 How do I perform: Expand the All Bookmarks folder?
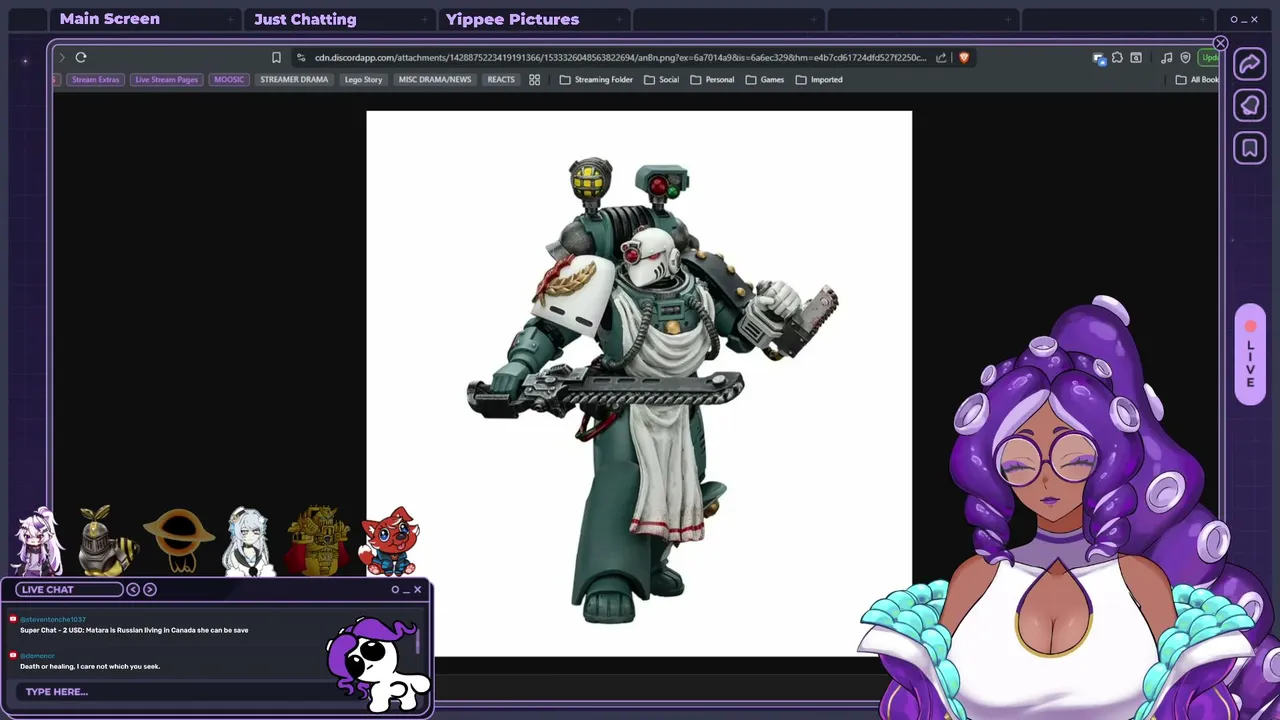point(1198,80)
